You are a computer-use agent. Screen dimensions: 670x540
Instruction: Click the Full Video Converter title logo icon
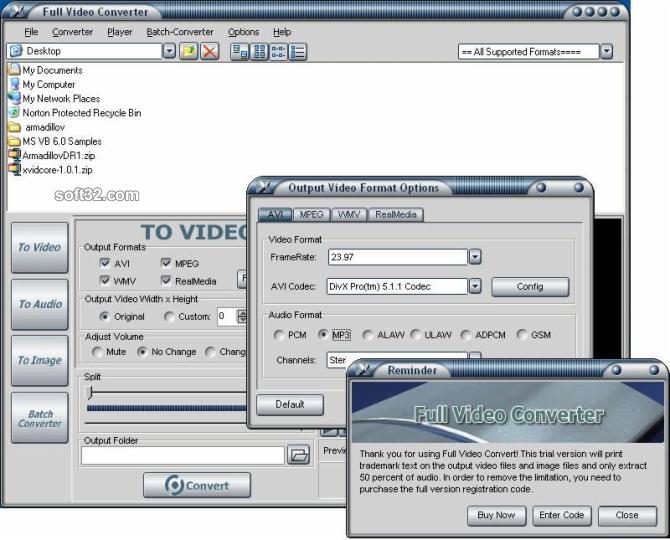(x=17, y=11)
